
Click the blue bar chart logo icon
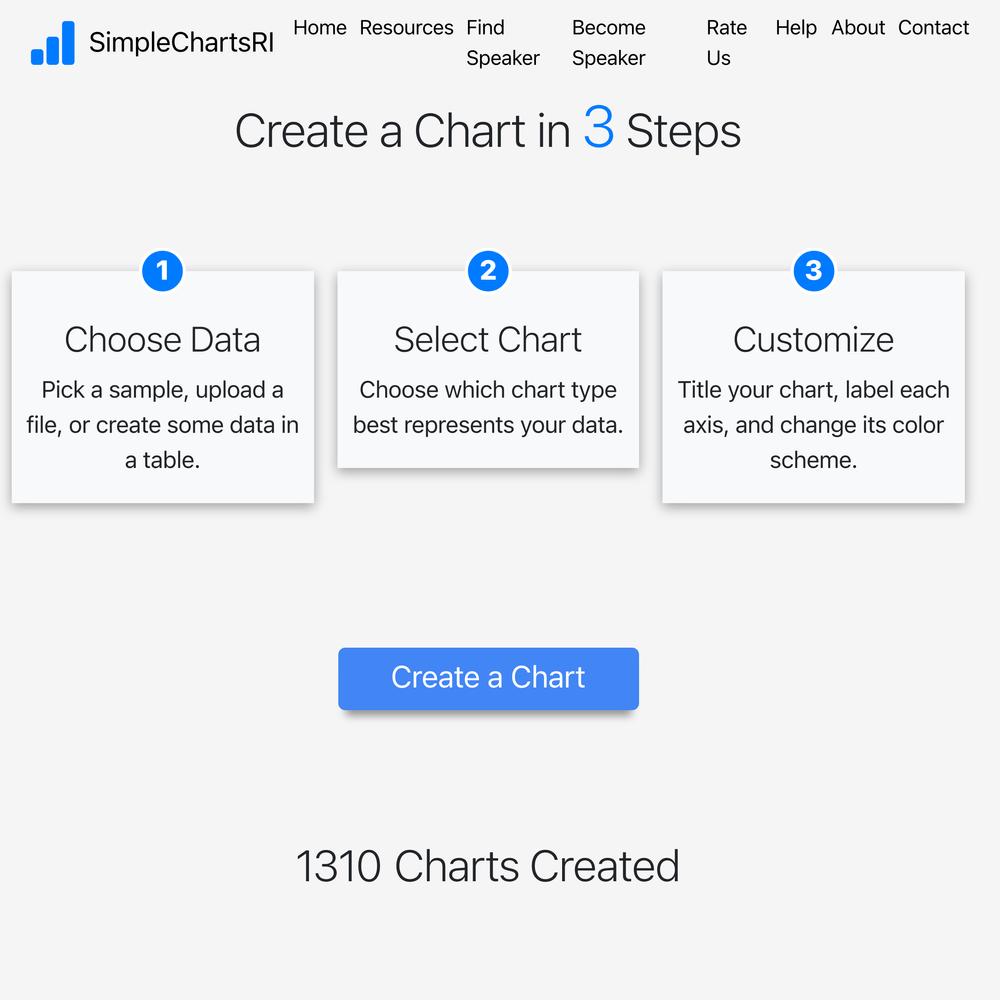click(53, 43)
